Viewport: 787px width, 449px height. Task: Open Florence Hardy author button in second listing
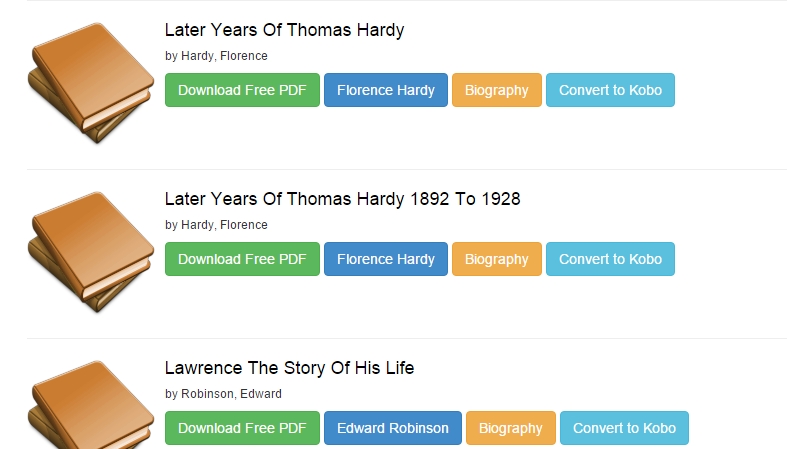[386, 259]
